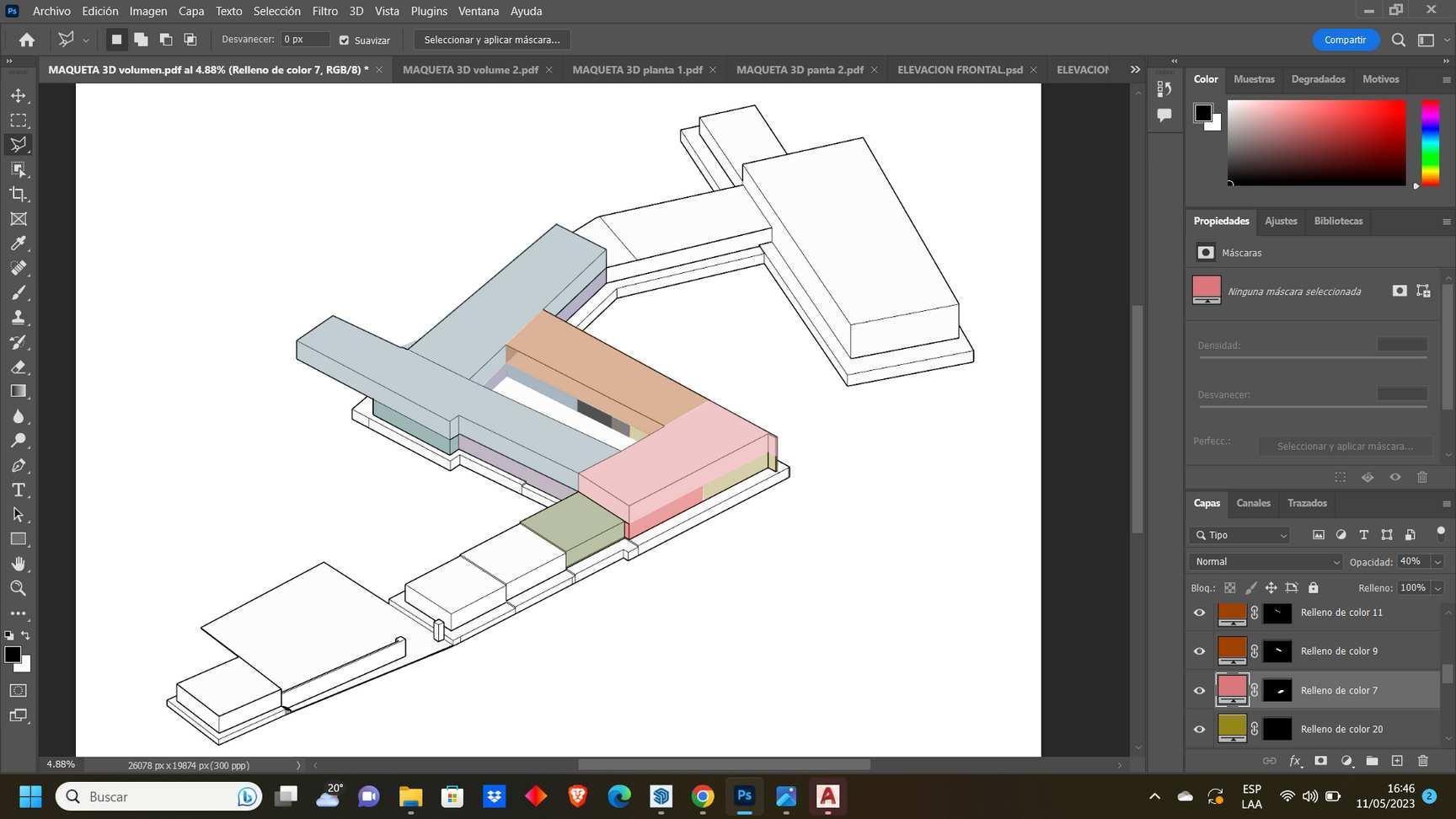This screenshot has height=819, width=1456.
Task: Select the Move tool
Action: click(x=19, y=96)
